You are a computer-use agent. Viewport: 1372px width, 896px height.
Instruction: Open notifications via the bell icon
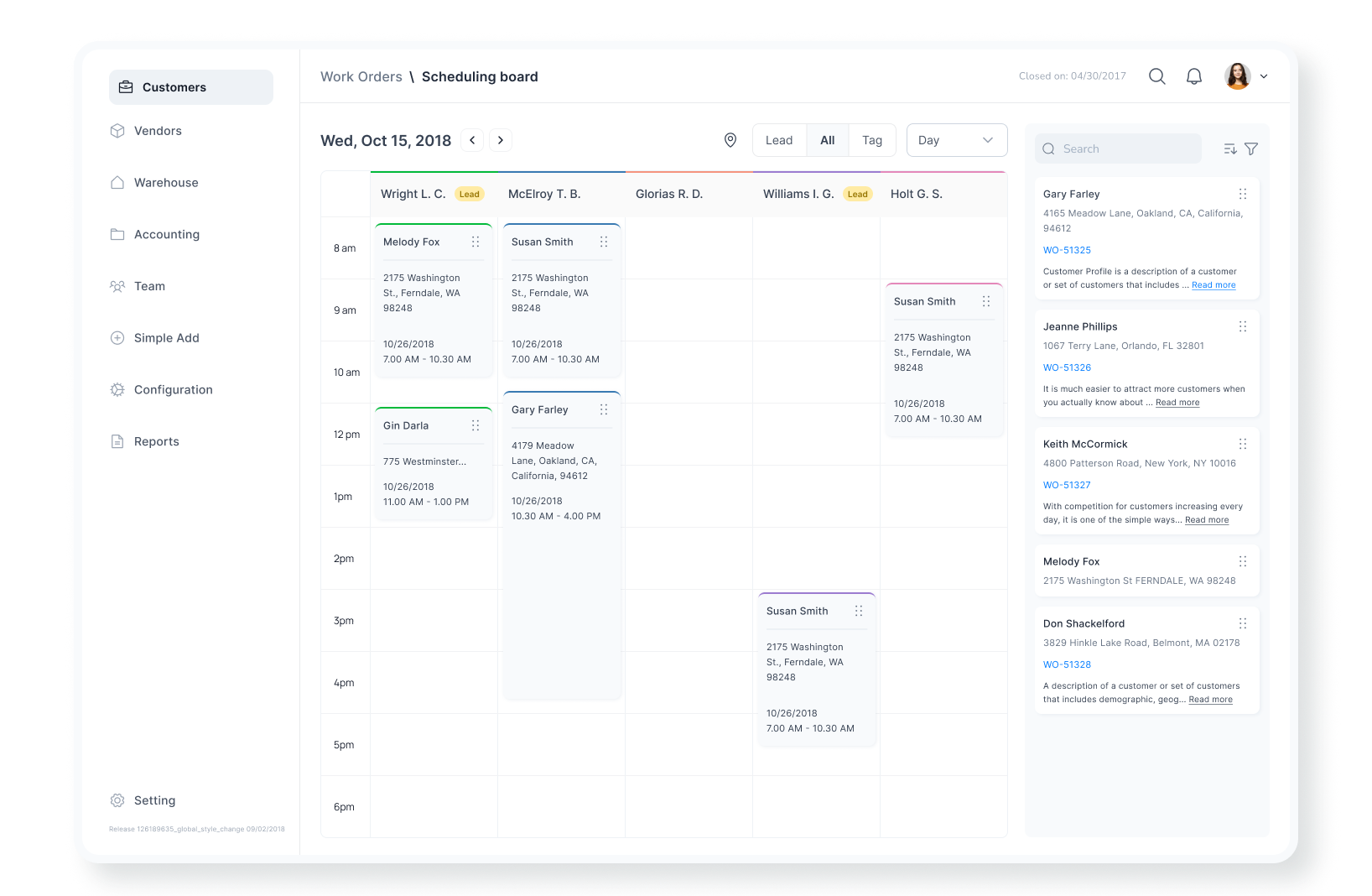1193,76
